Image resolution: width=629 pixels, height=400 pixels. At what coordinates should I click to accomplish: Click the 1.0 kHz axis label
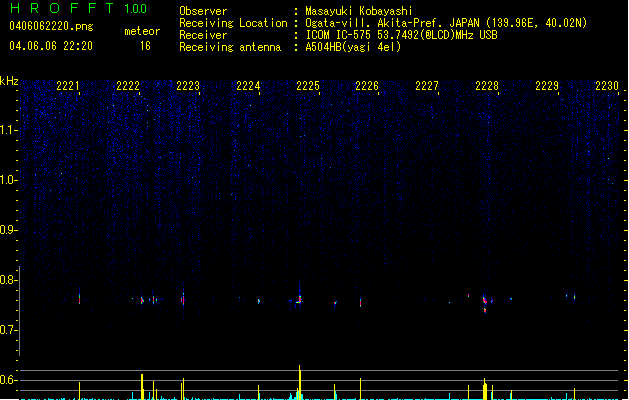pyautogui.click(x=8, y=180)
